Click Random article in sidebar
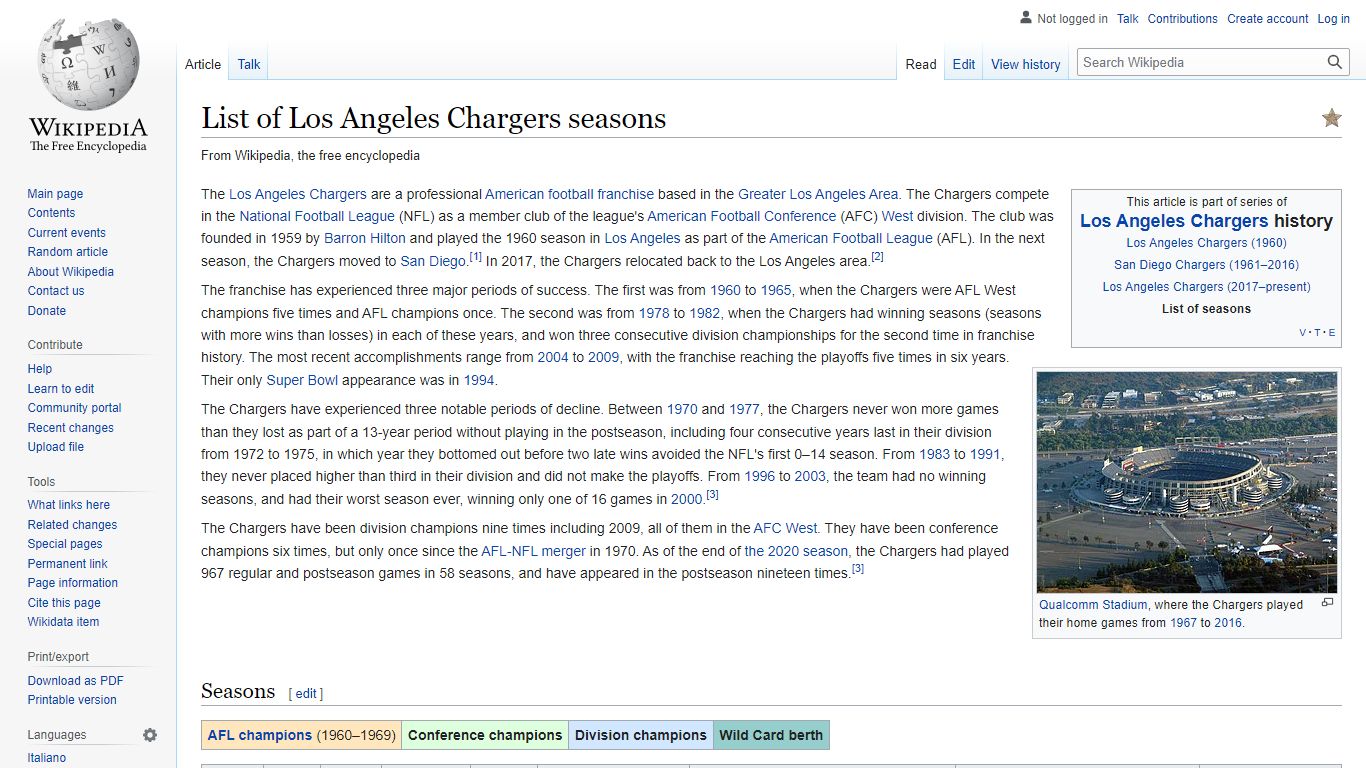Viewport: 1366px width, 768px height. click(67, 252)
